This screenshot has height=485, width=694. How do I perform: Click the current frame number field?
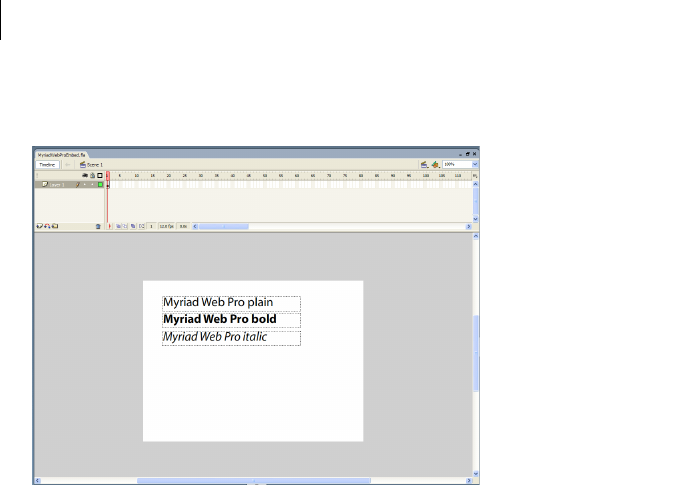[151, 226]
